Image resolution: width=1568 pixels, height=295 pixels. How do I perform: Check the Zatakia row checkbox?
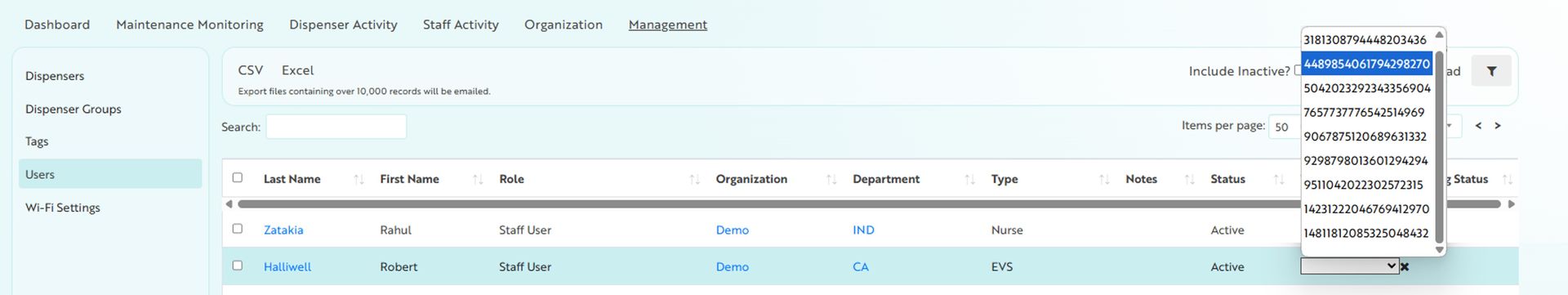[x=238, y=229]
